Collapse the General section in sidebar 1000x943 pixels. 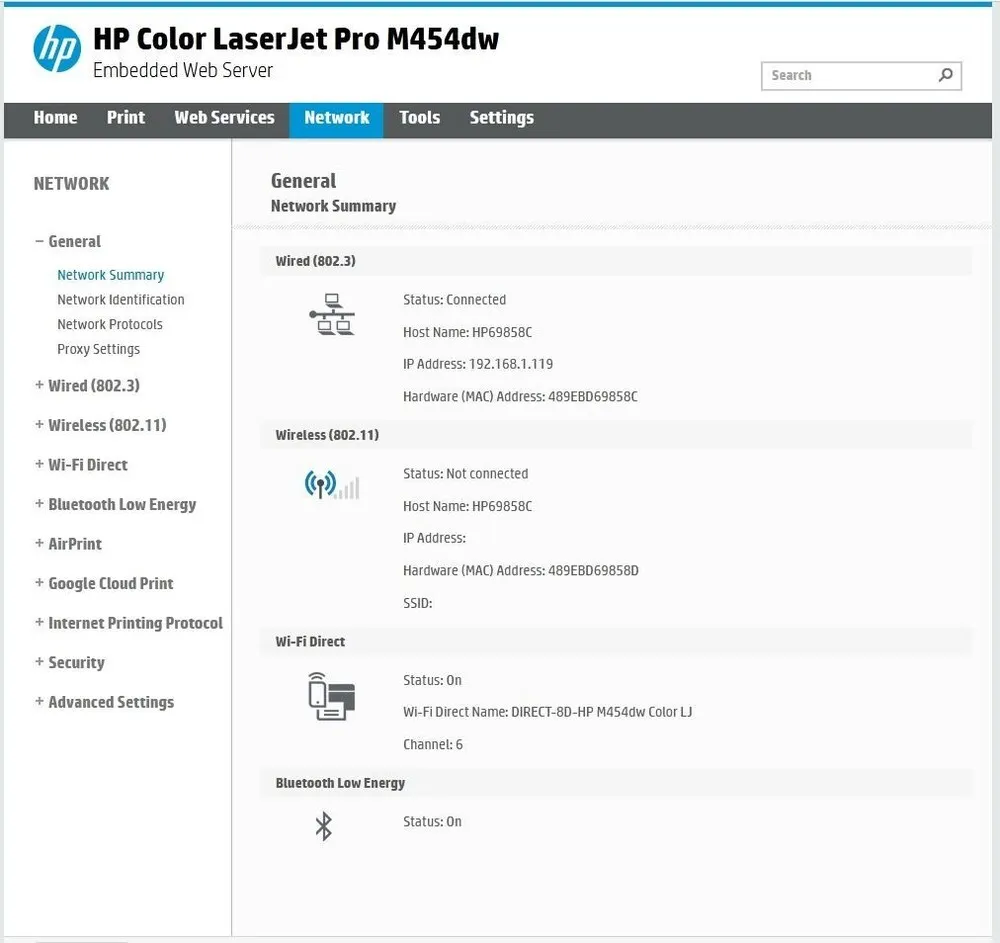coord(68,242)
